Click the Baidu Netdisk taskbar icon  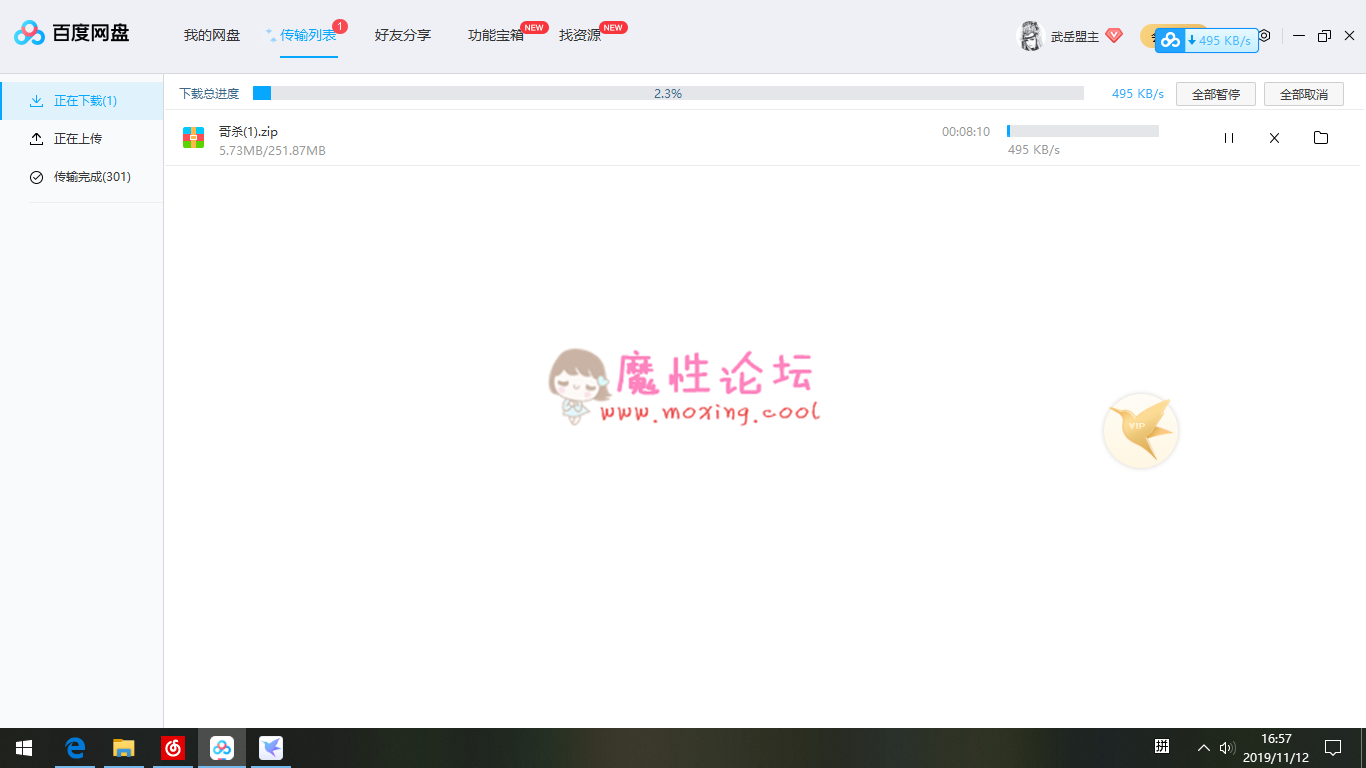point(222,748)
